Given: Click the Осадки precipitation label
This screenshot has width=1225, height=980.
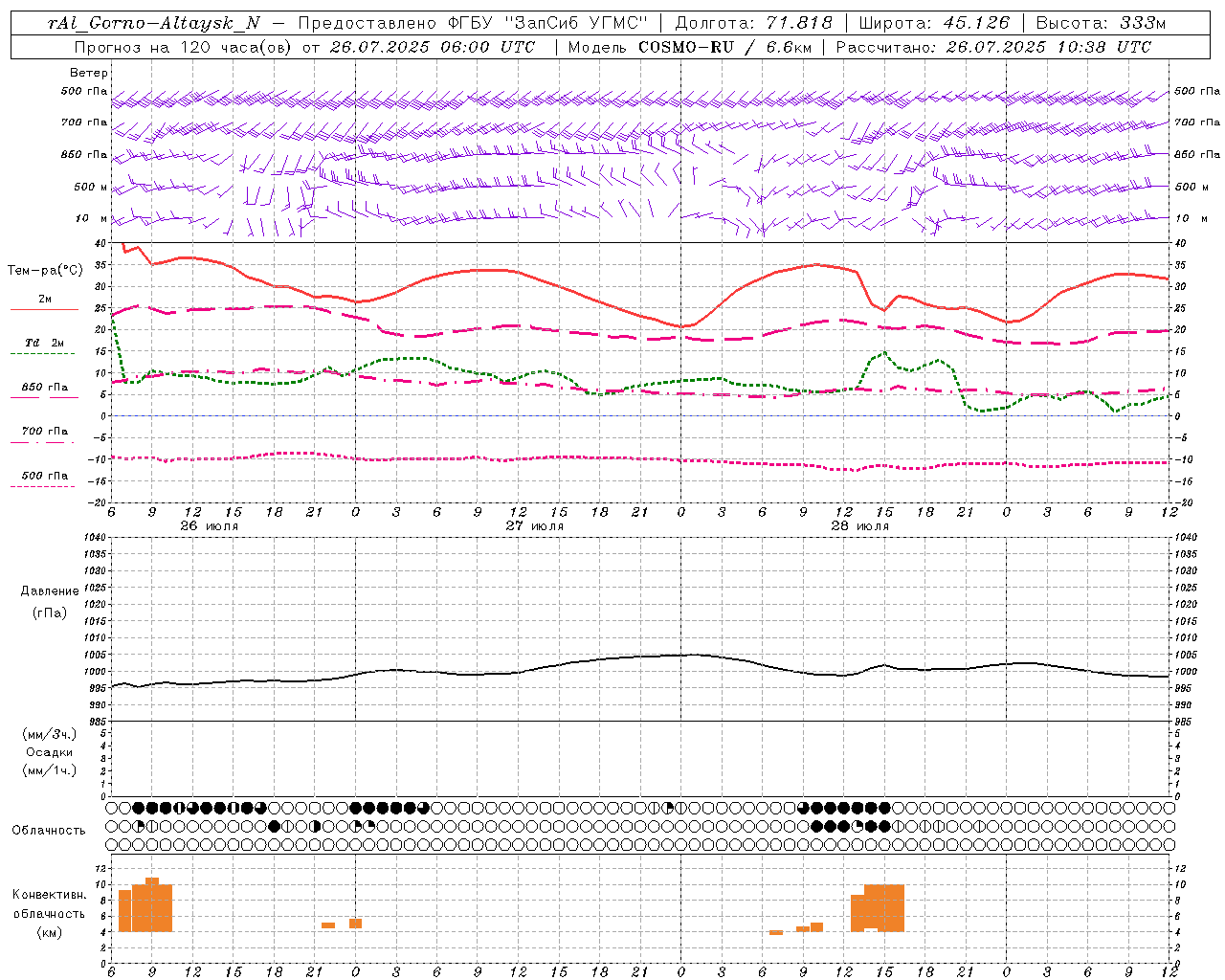Looking at the screenshot, I should coord(49,752).
